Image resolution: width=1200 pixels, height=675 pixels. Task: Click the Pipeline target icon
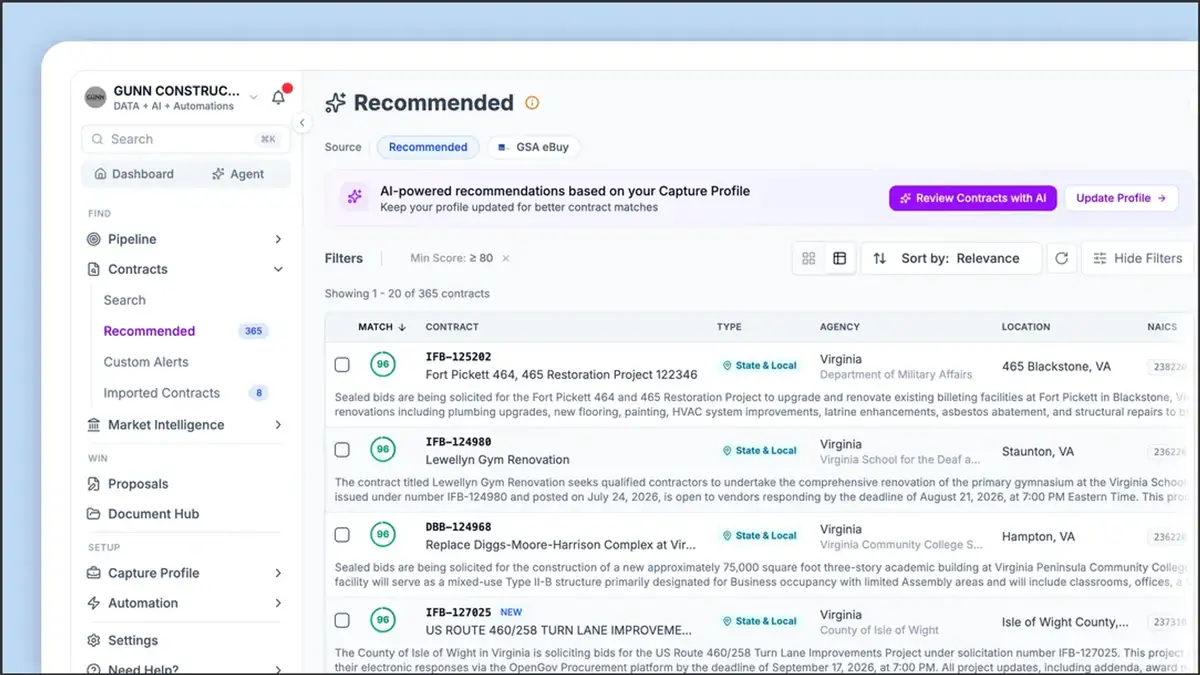tap(94, 239)
